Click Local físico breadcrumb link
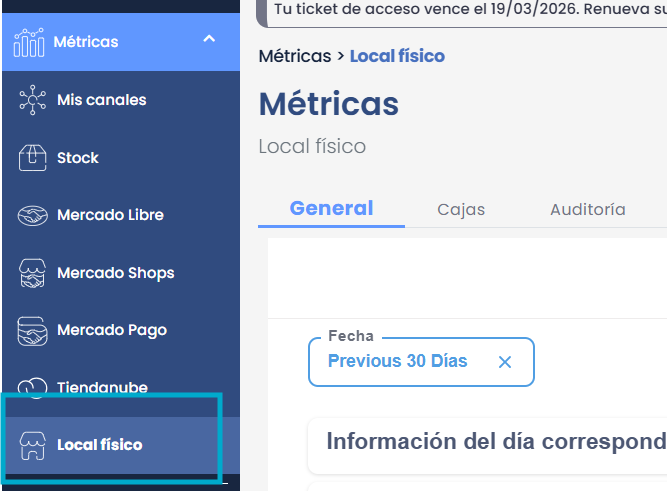The width and height of the screenshot is (667, 491). [397, 56]
